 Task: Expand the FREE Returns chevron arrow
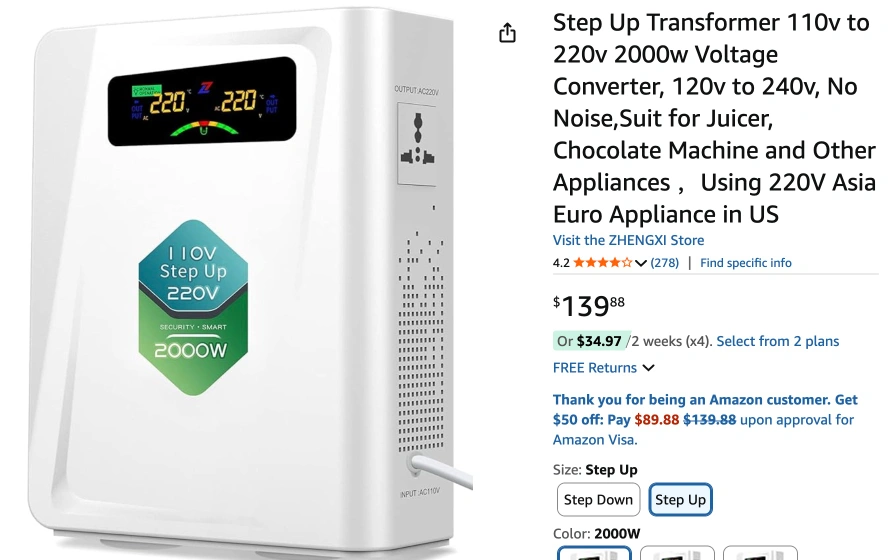pos(648,368)
